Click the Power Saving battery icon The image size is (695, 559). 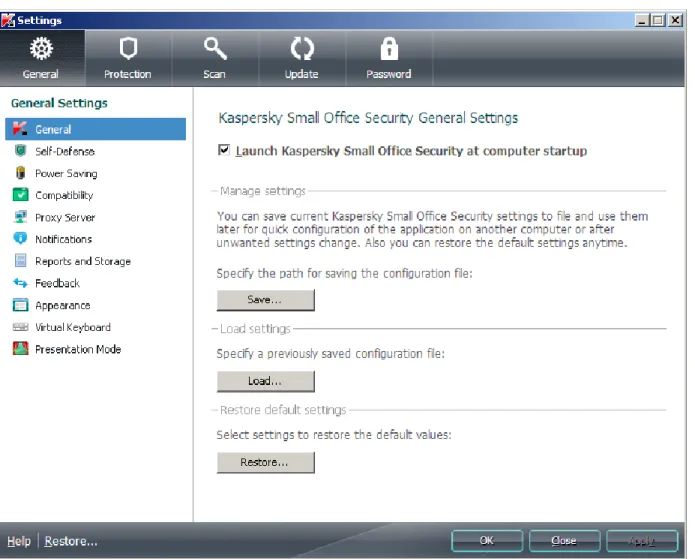(20, 172)
